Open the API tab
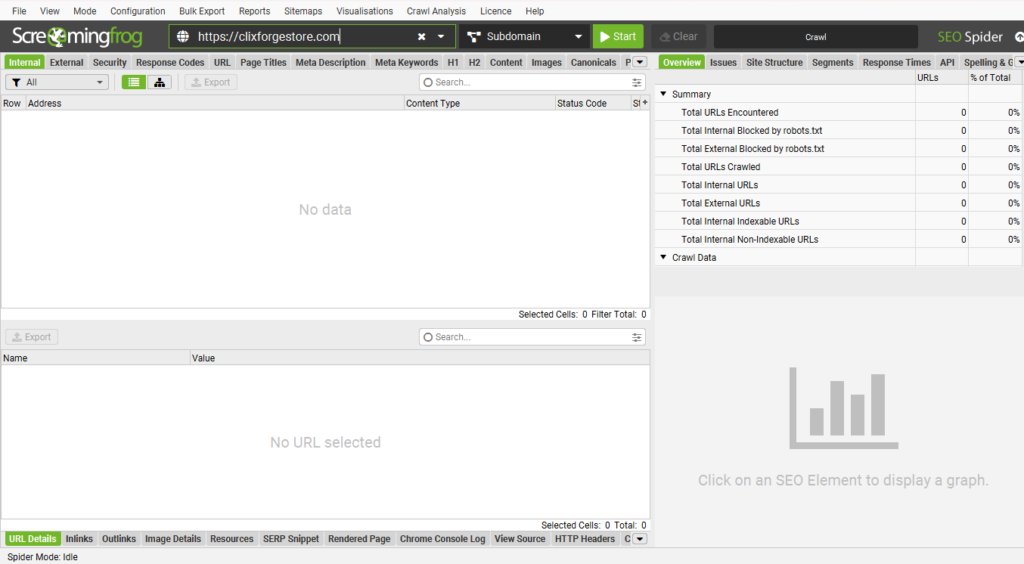The height and width of the screenshot is (564, 1024). click(947, 62)
